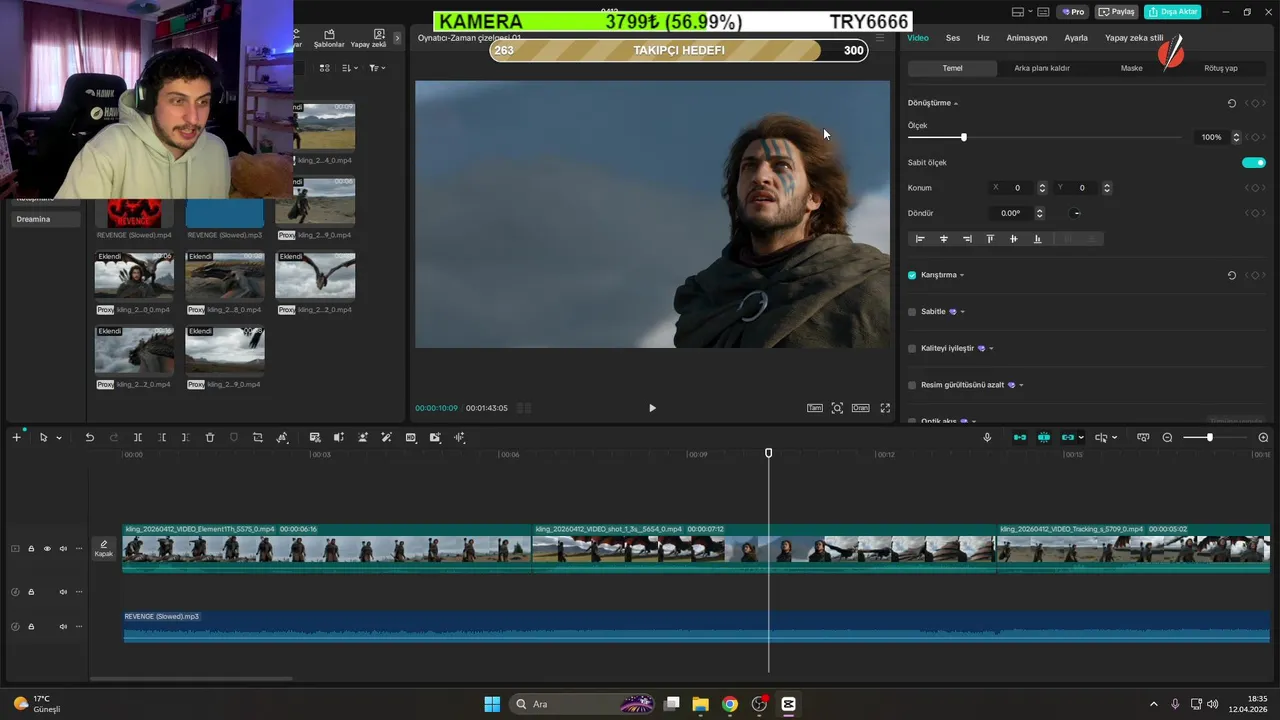Click the playhead marker on the timeline ruler

769,453
